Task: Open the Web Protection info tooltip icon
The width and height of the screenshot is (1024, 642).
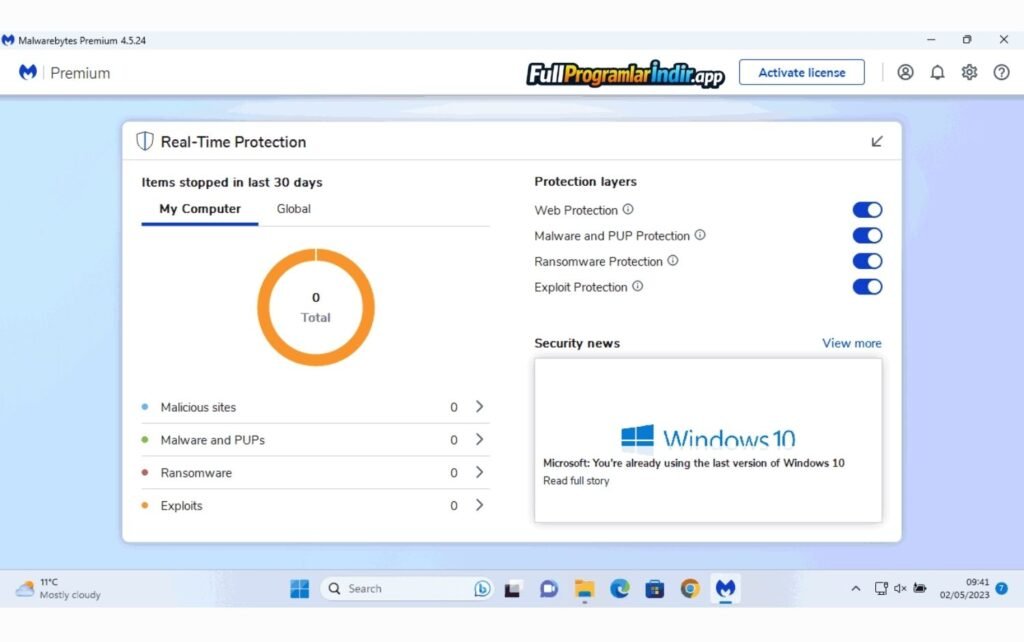Action: point(630,210)
